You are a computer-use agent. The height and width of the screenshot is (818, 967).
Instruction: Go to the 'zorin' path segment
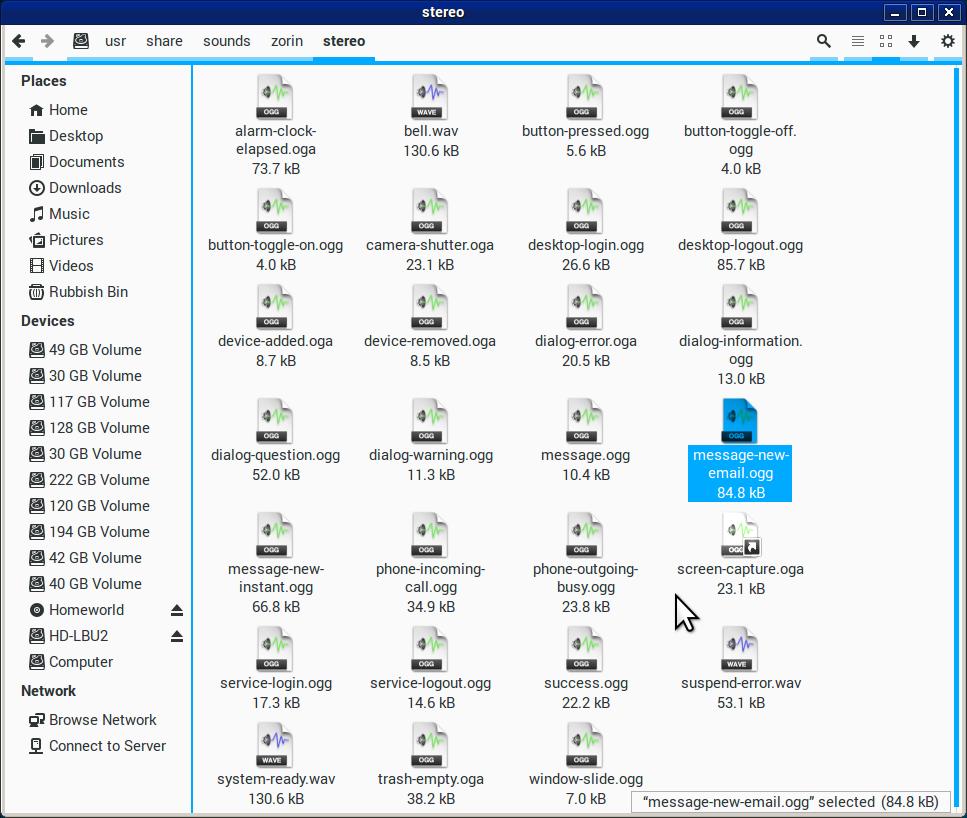click(x=287, y=41)
